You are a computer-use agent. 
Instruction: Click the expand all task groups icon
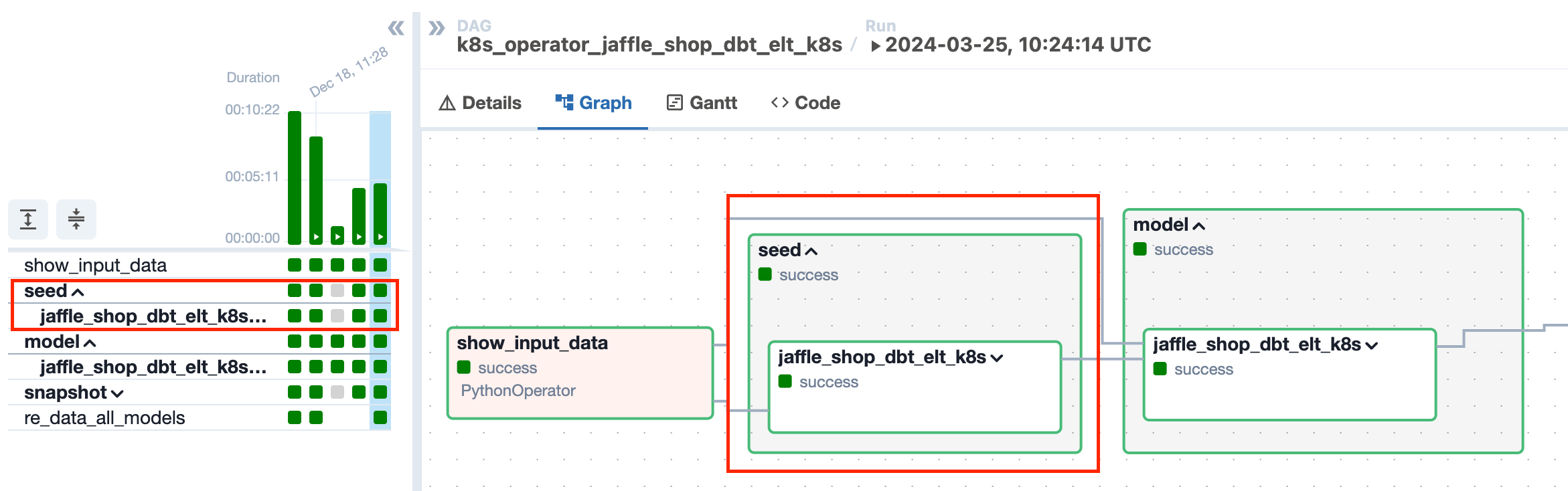point(28,219)
